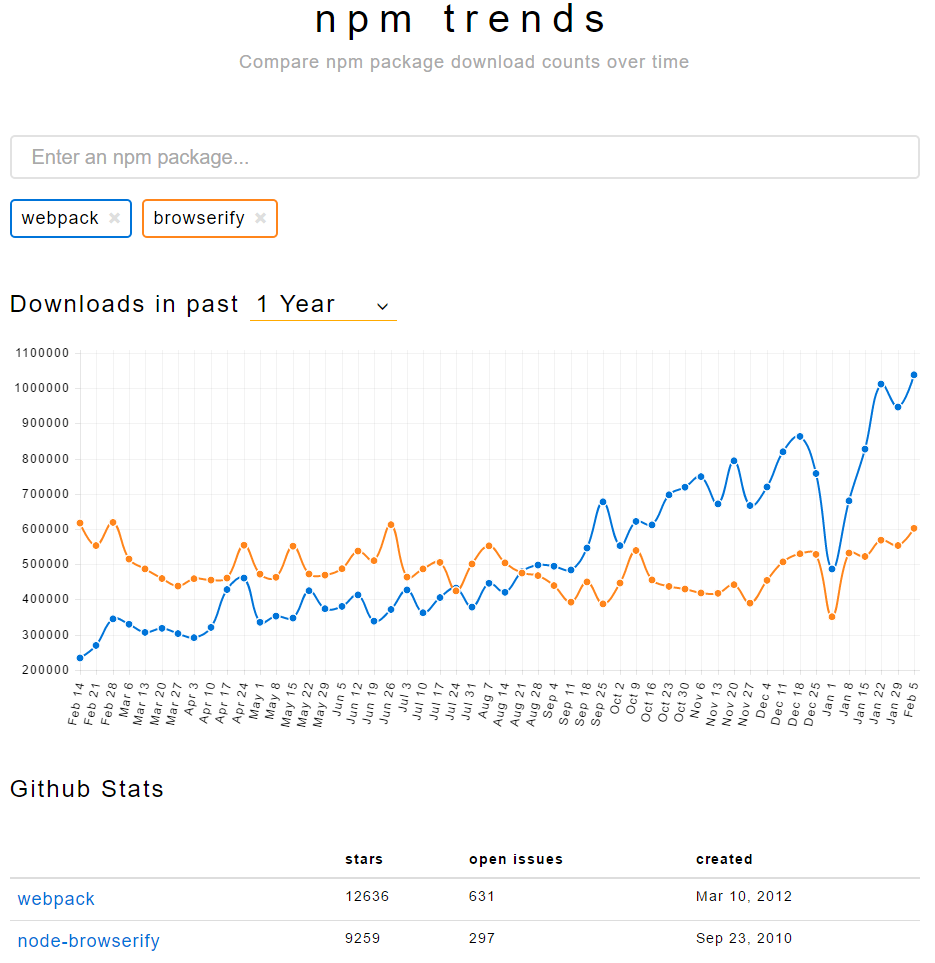This screenshot has height=963, width=935.
Task: Open the node-browserify GitHub link
Action: click(x=88, y=940)
